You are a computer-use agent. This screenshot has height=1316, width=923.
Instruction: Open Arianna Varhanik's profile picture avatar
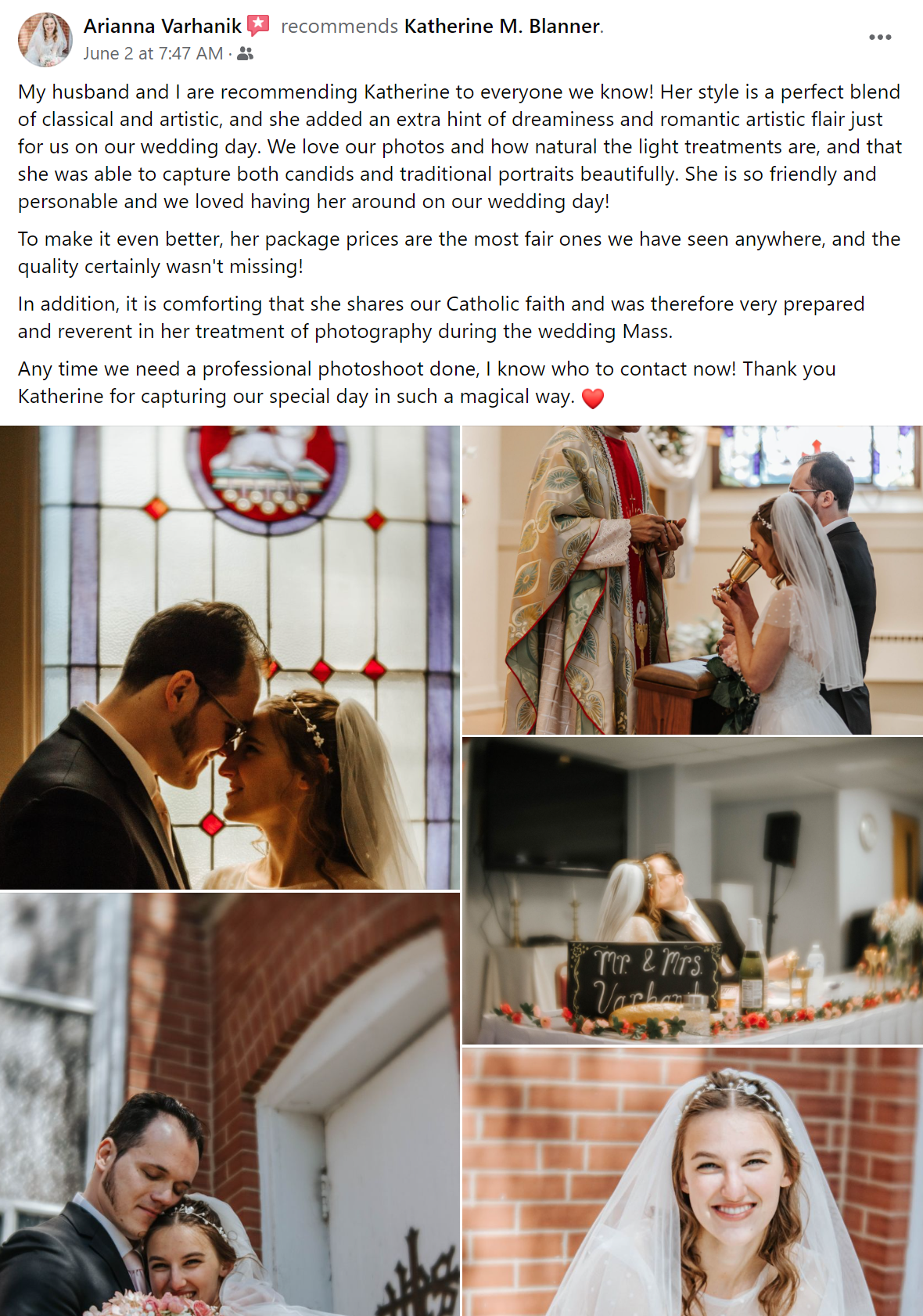point(45,39)
